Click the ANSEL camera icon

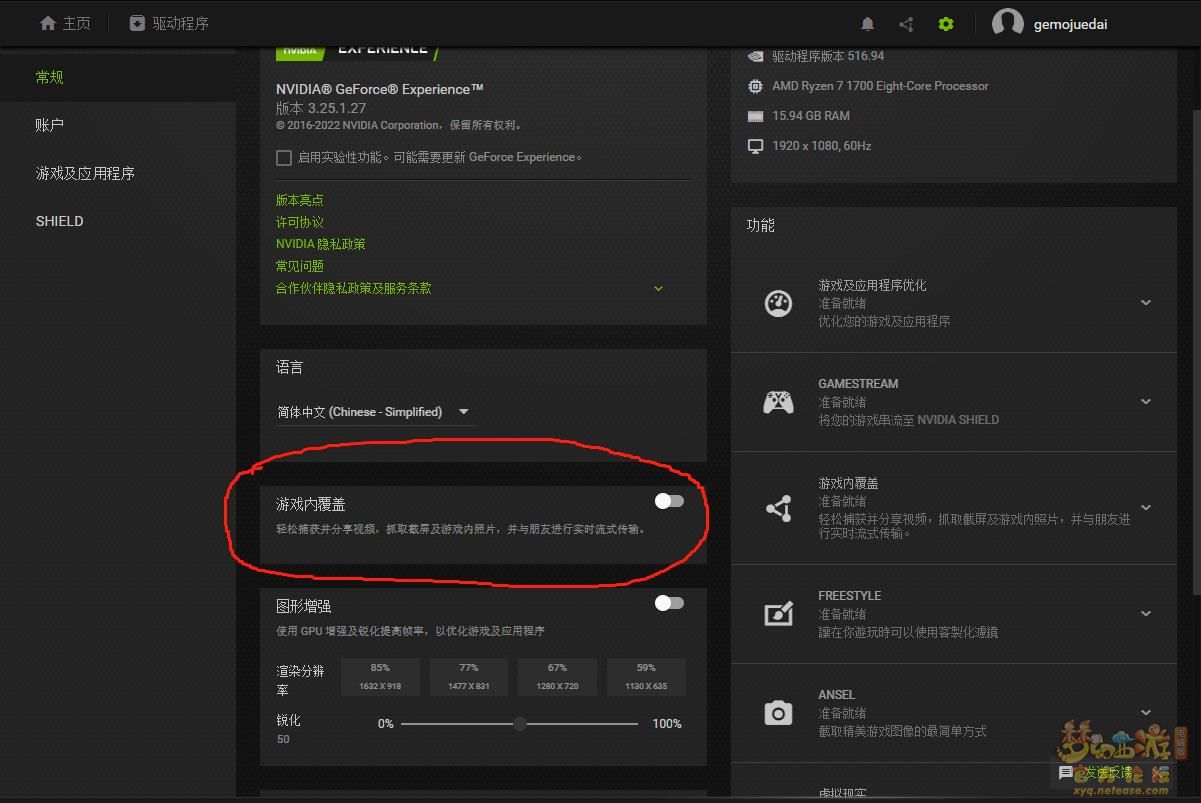[x=778, y=713]
